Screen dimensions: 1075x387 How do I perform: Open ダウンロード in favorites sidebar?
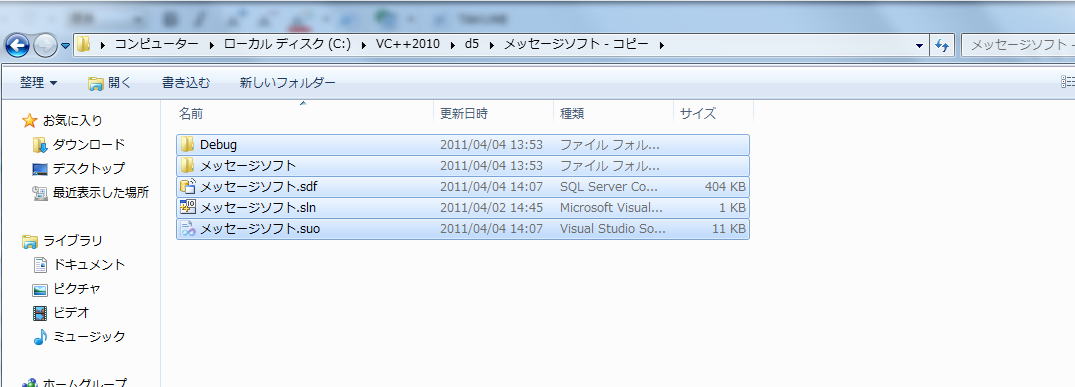[88, 145]
